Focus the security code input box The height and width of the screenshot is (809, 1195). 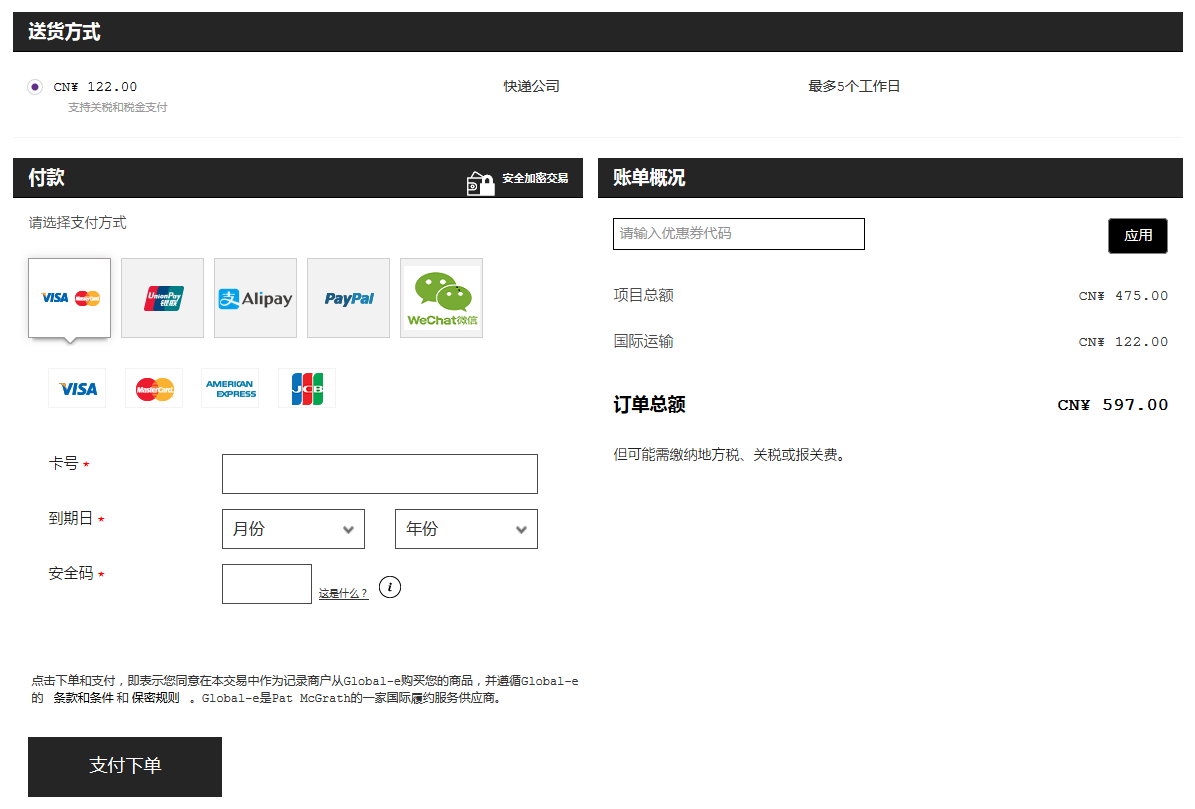pos(267,584)
